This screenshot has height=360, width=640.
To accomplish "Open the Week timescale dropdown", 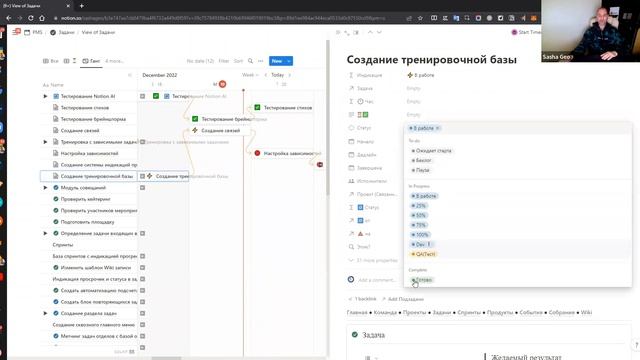I will 250,75.
